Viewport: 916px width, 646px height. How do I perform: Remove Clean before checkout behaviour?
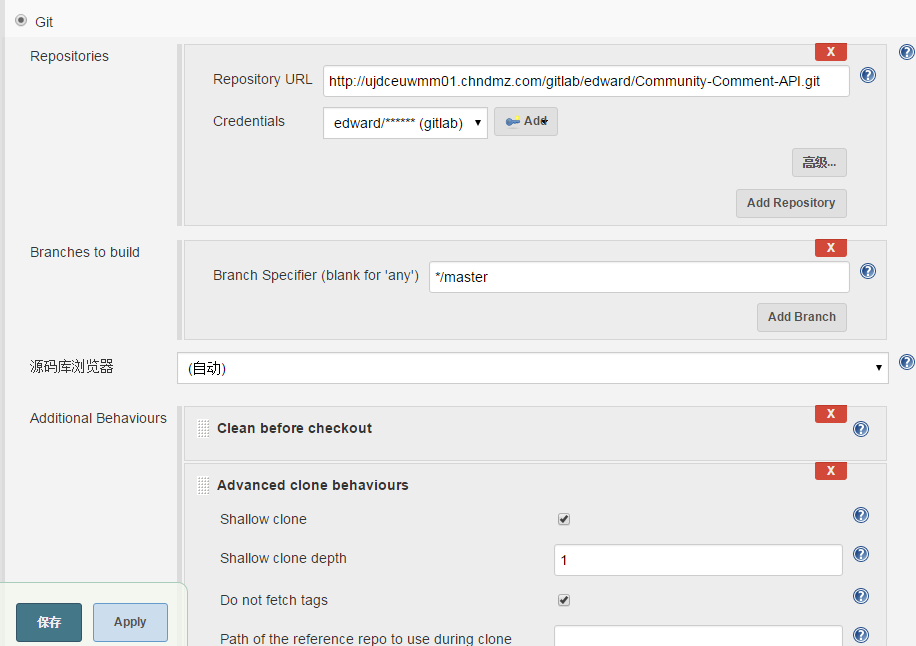tap(830, 414)
